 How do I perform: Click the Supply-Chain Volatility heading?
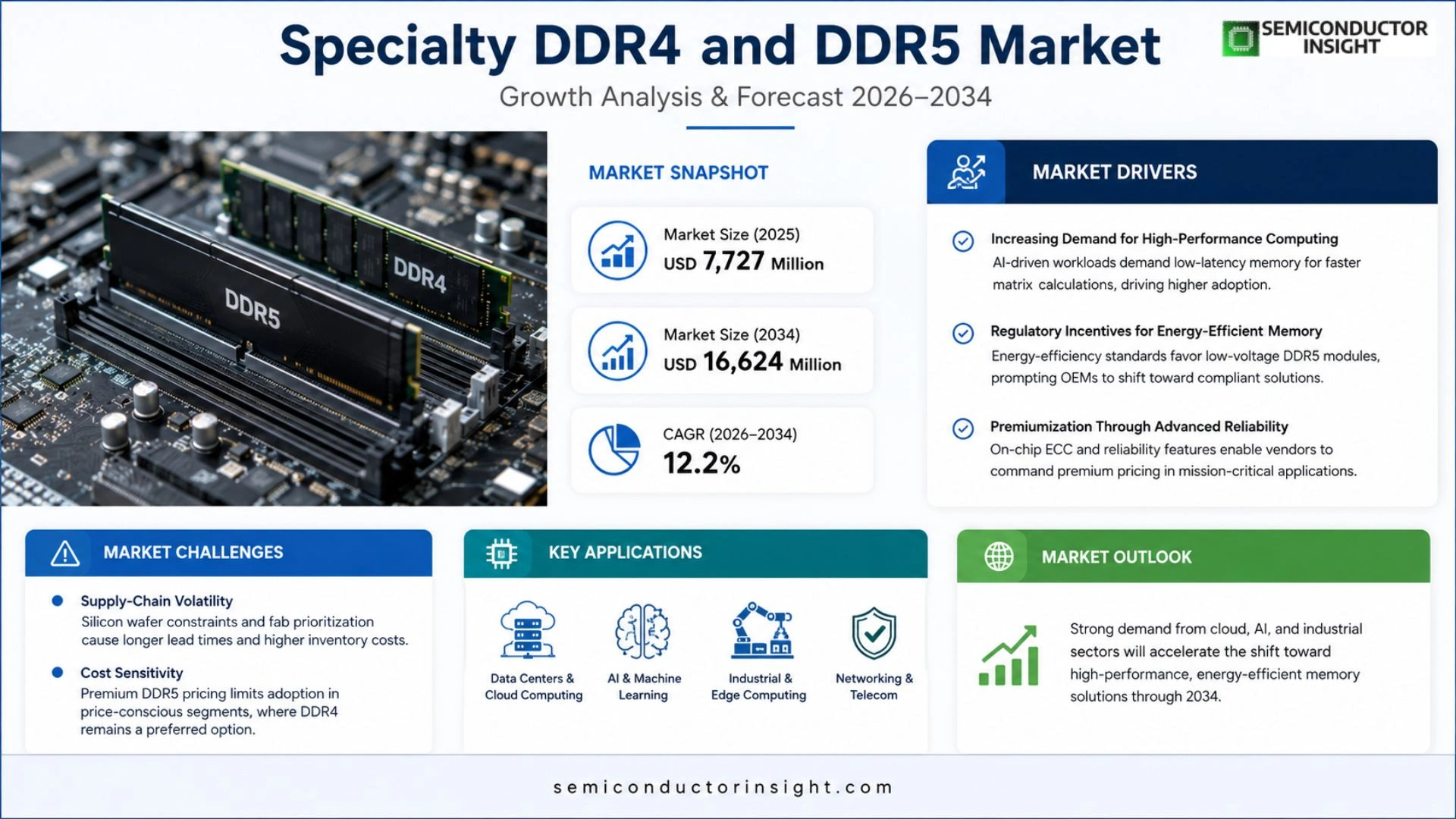156,601
